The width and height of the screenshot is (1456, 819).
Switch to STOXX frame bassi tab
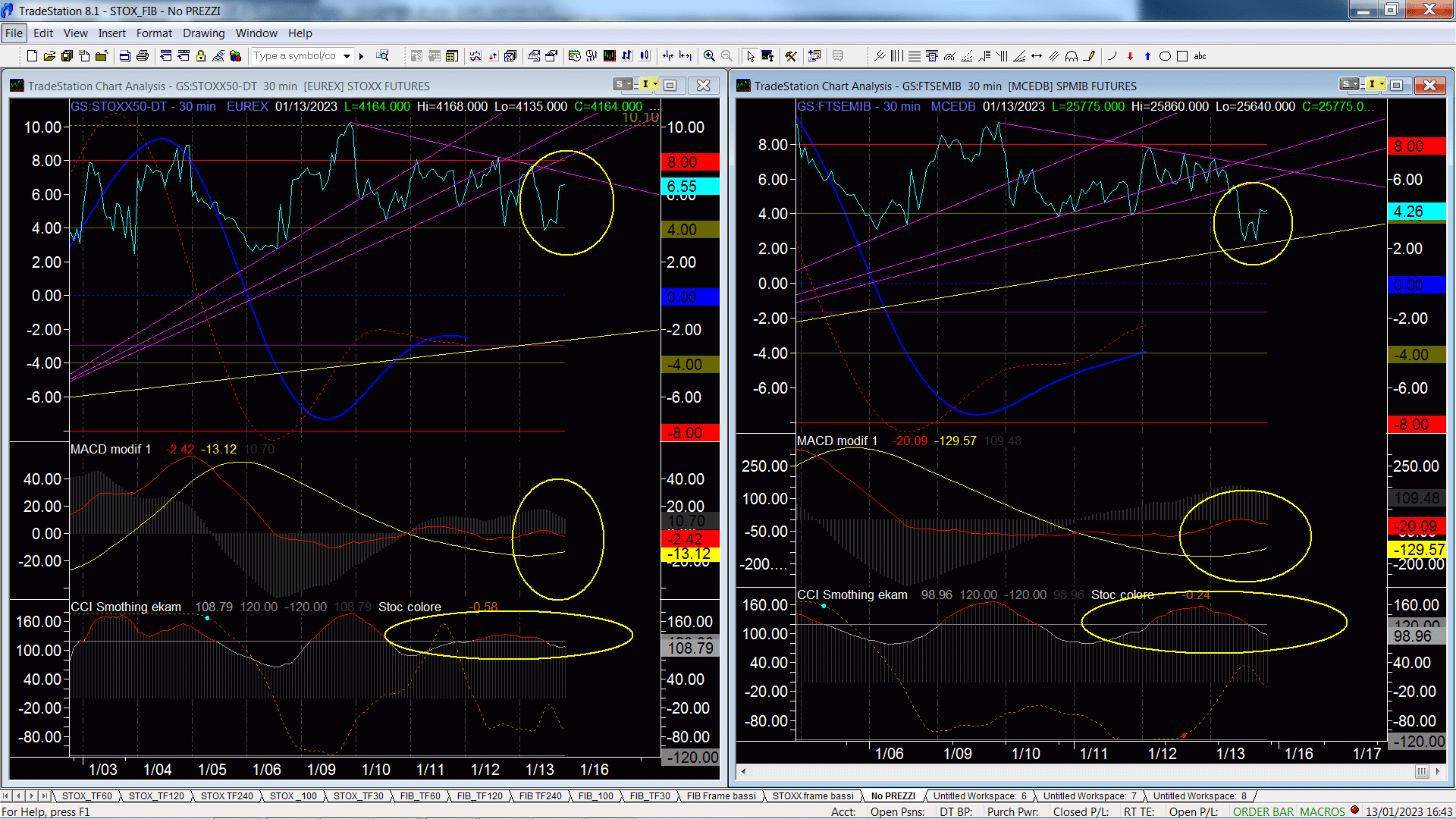pos(813,795)
